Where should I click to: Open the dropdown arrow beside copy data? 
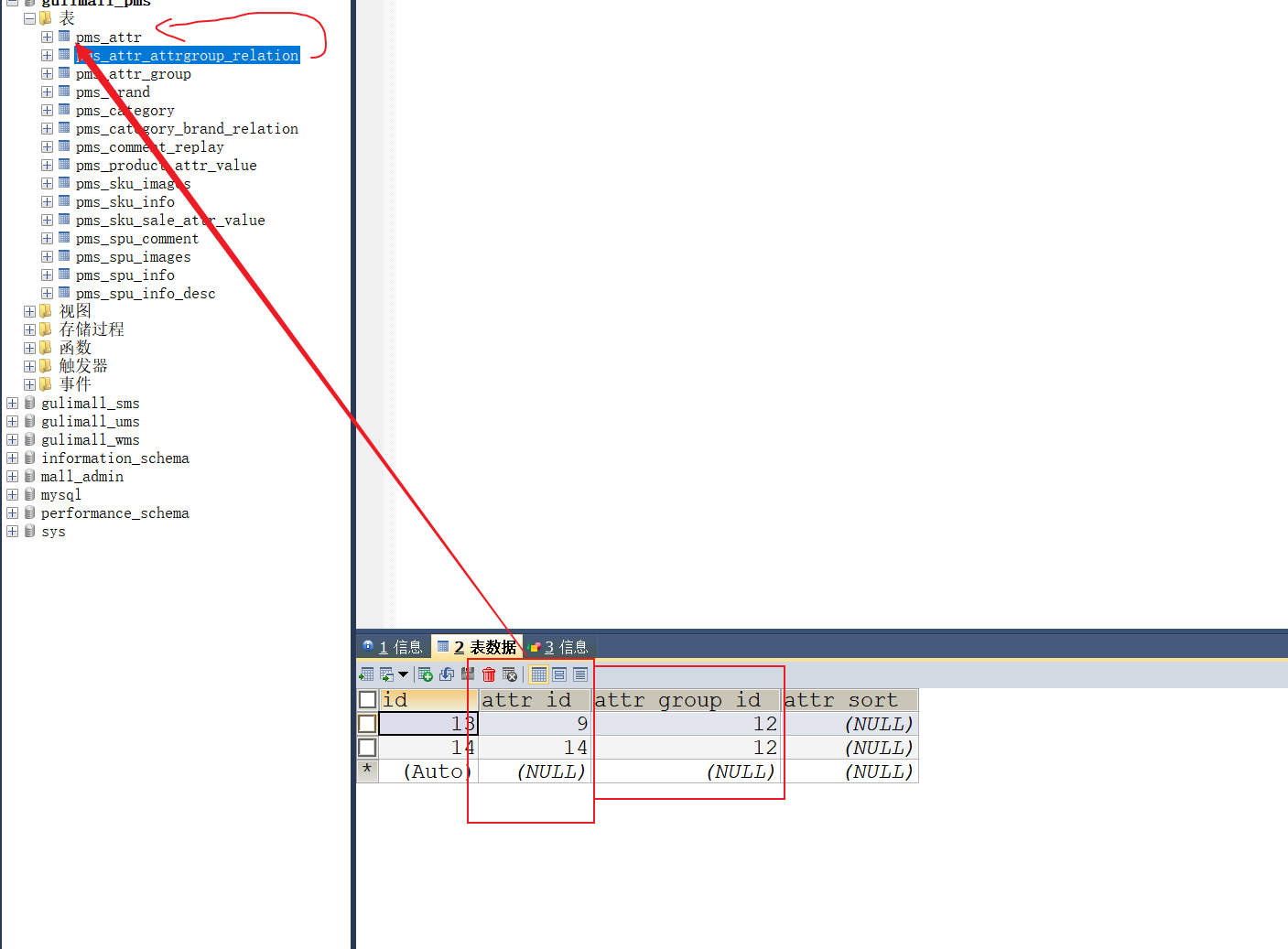click(403, 674)
